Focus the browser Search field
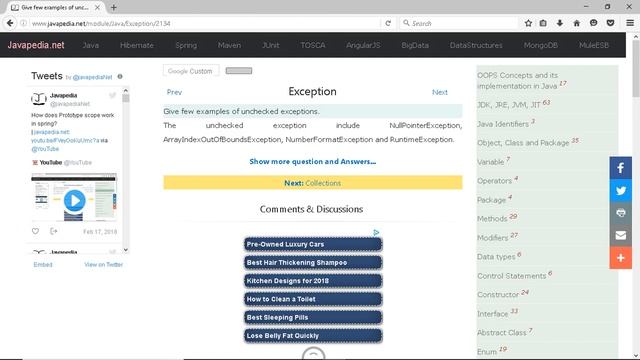 pyautogui.click(x=459, y=23)
